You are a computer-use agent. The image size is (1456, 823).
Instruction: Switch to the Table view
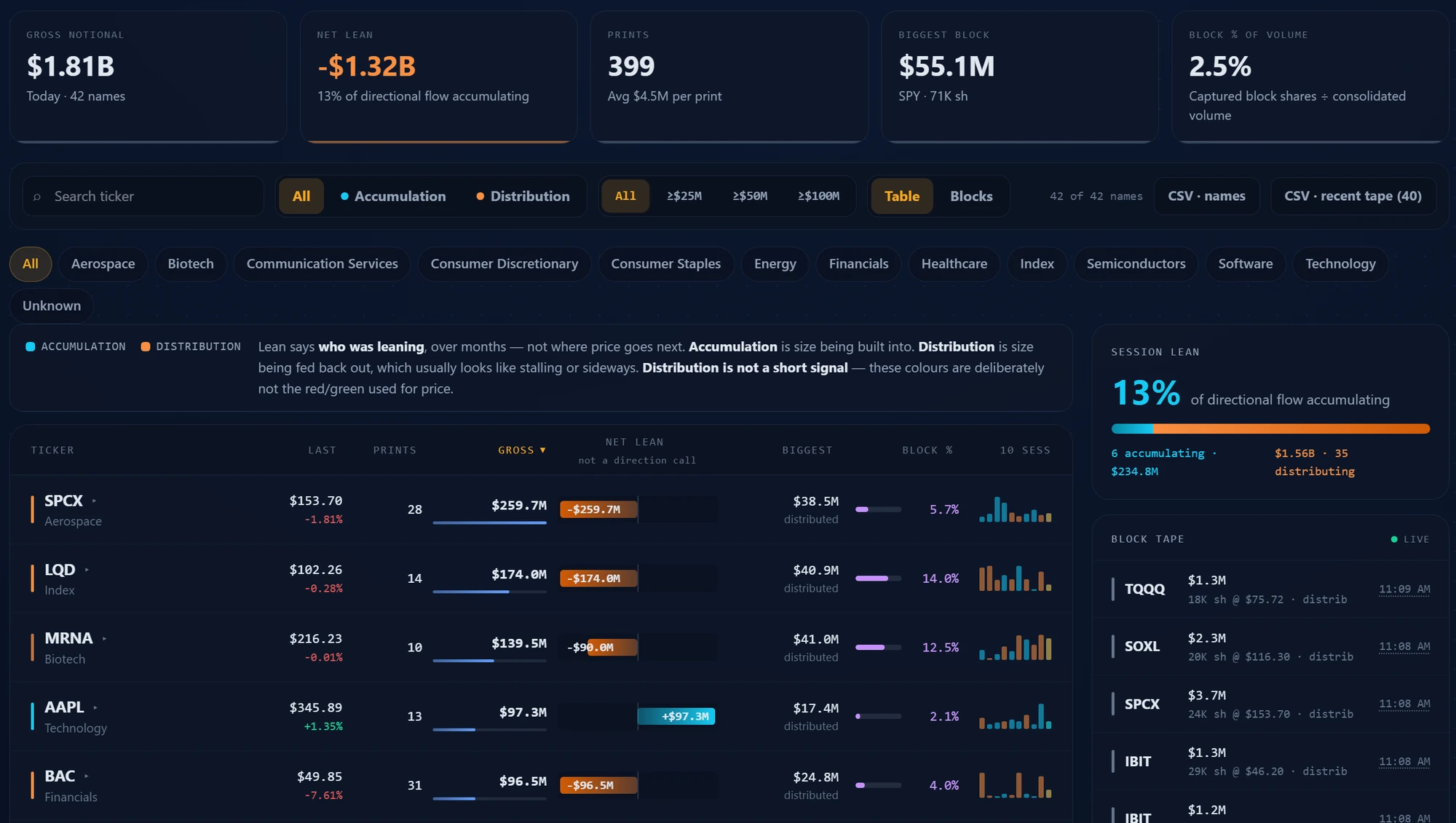click(x=902, y=196)
